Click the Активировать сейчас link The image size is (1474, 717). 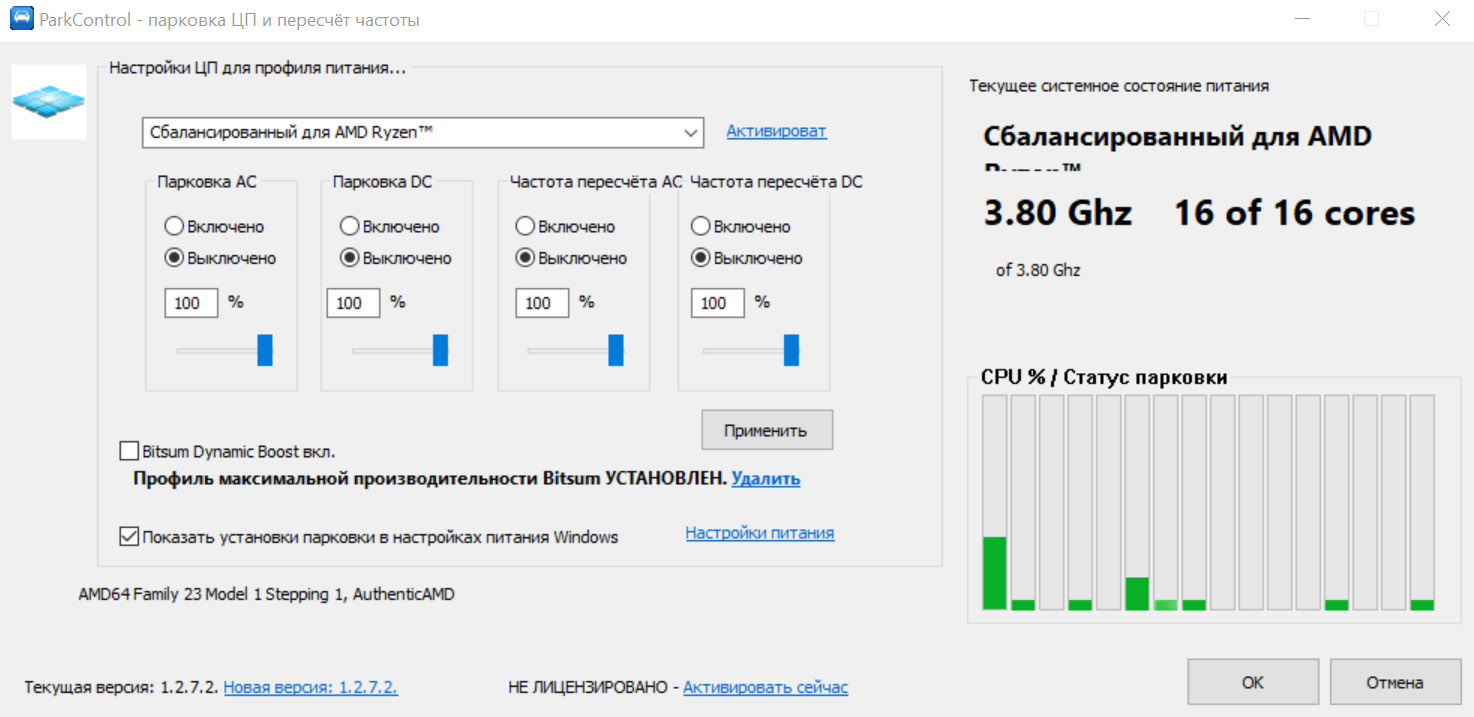coord(766,687)
